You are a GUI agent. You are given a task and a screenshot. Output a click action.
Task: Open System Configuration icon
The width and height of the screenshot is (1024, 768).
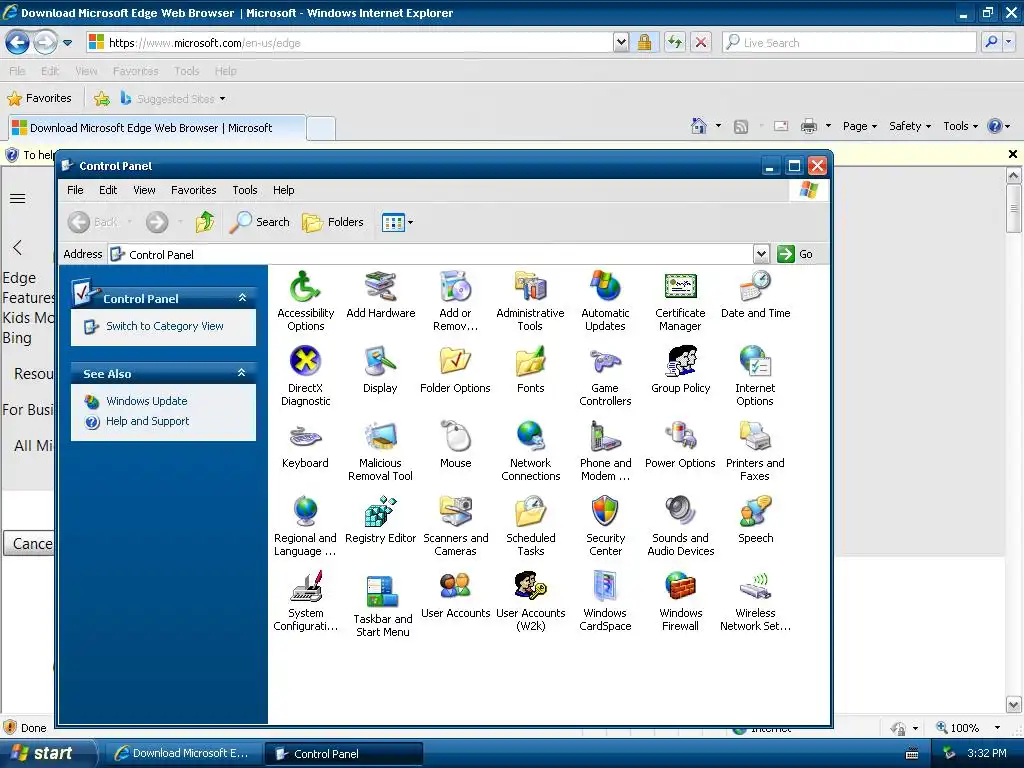click(305, 587)
